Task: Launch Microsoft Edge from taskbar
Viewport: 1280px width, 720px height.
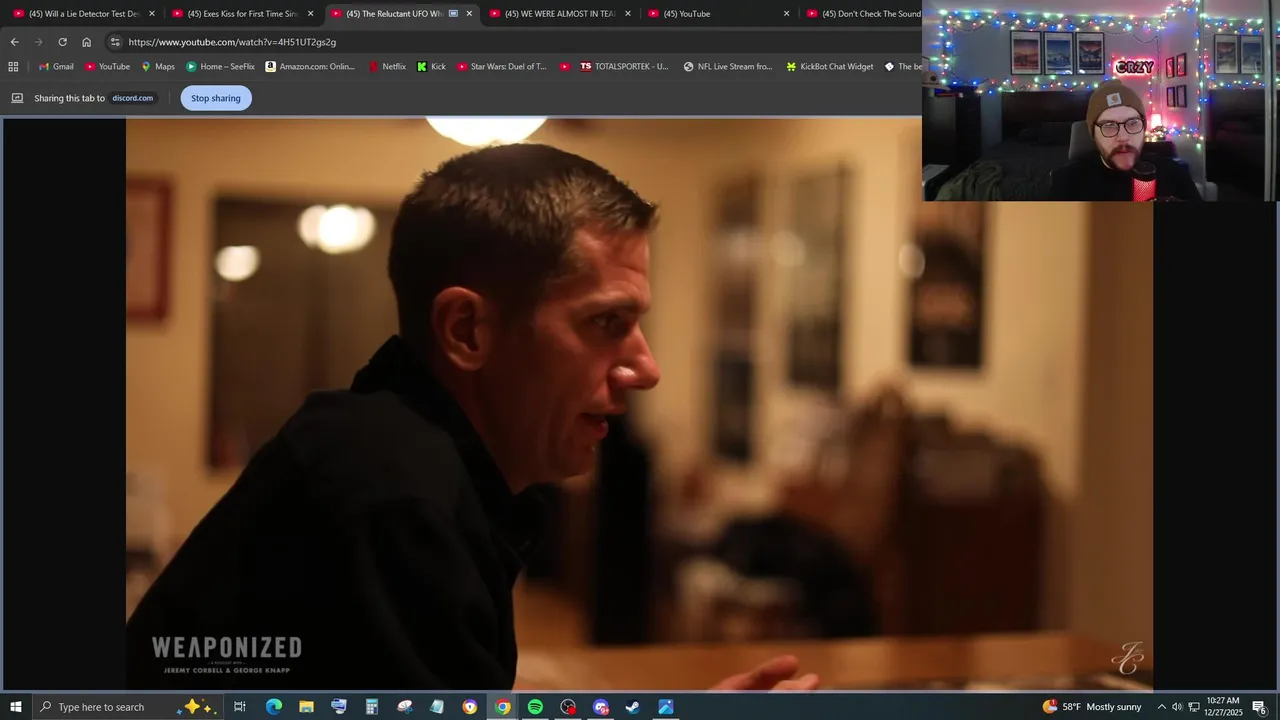Action: coord(273,707)
